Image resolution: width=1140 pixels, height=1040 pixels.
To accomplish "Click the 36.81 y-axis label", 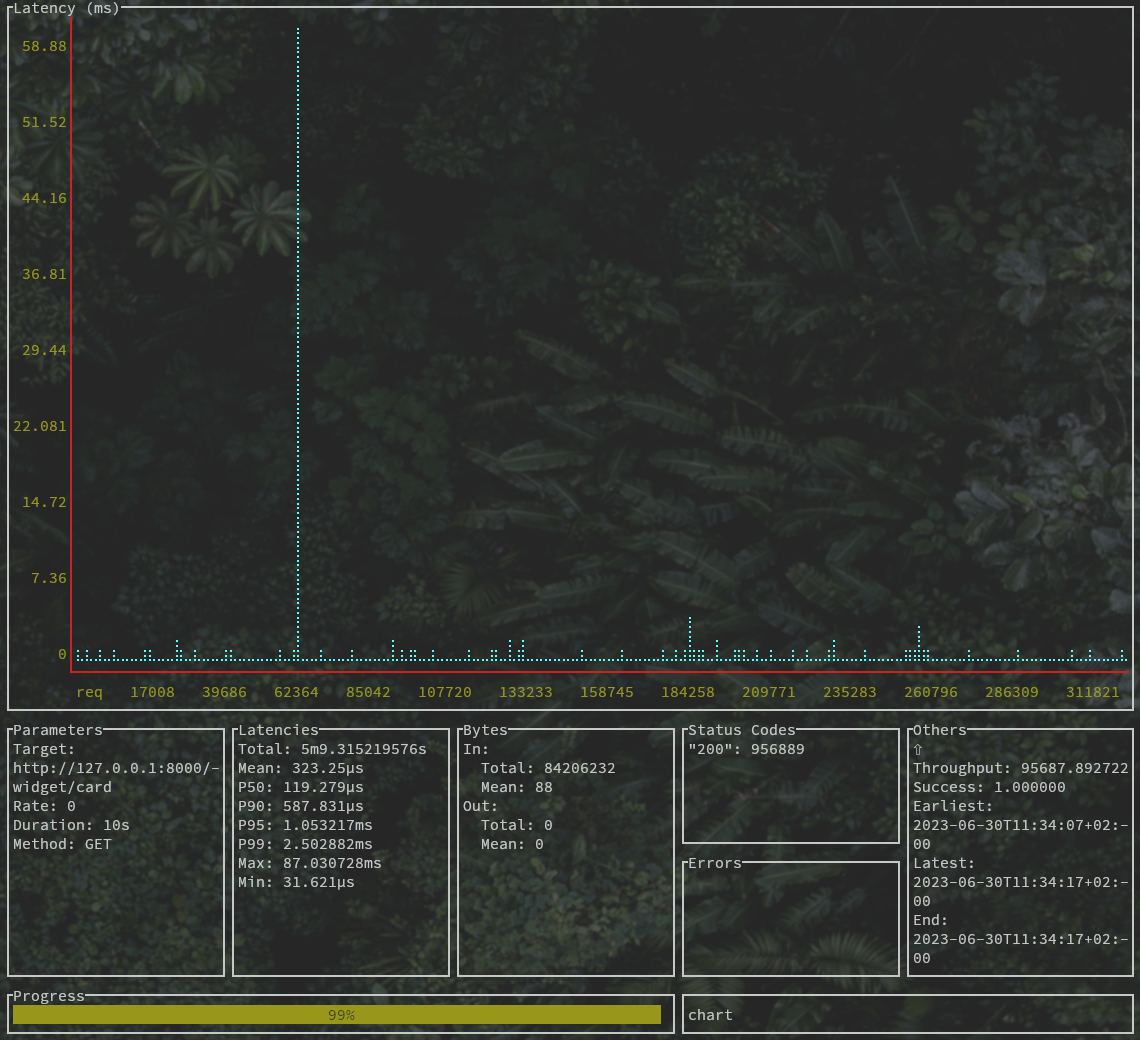I will pyautogui.click(x=44, y=273).
